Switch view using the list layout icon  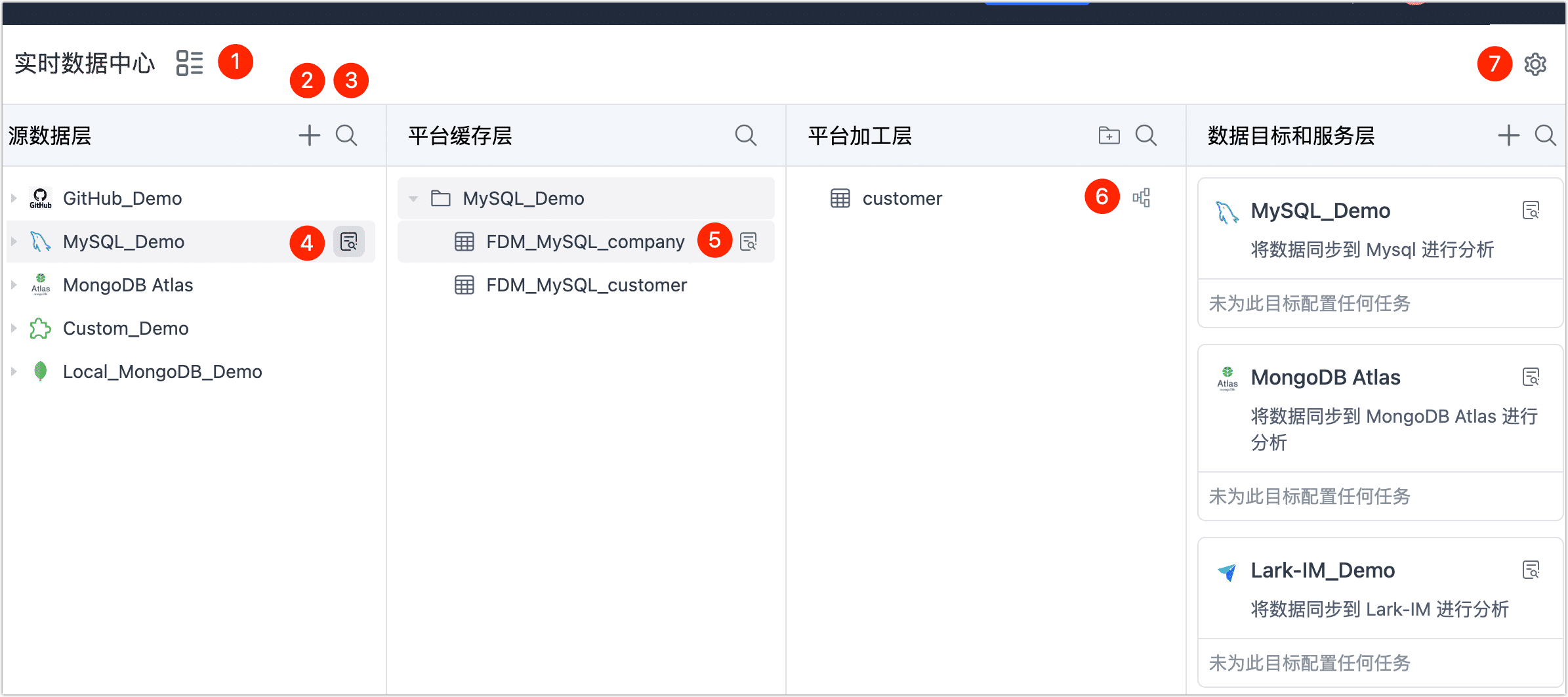(190, 63)
